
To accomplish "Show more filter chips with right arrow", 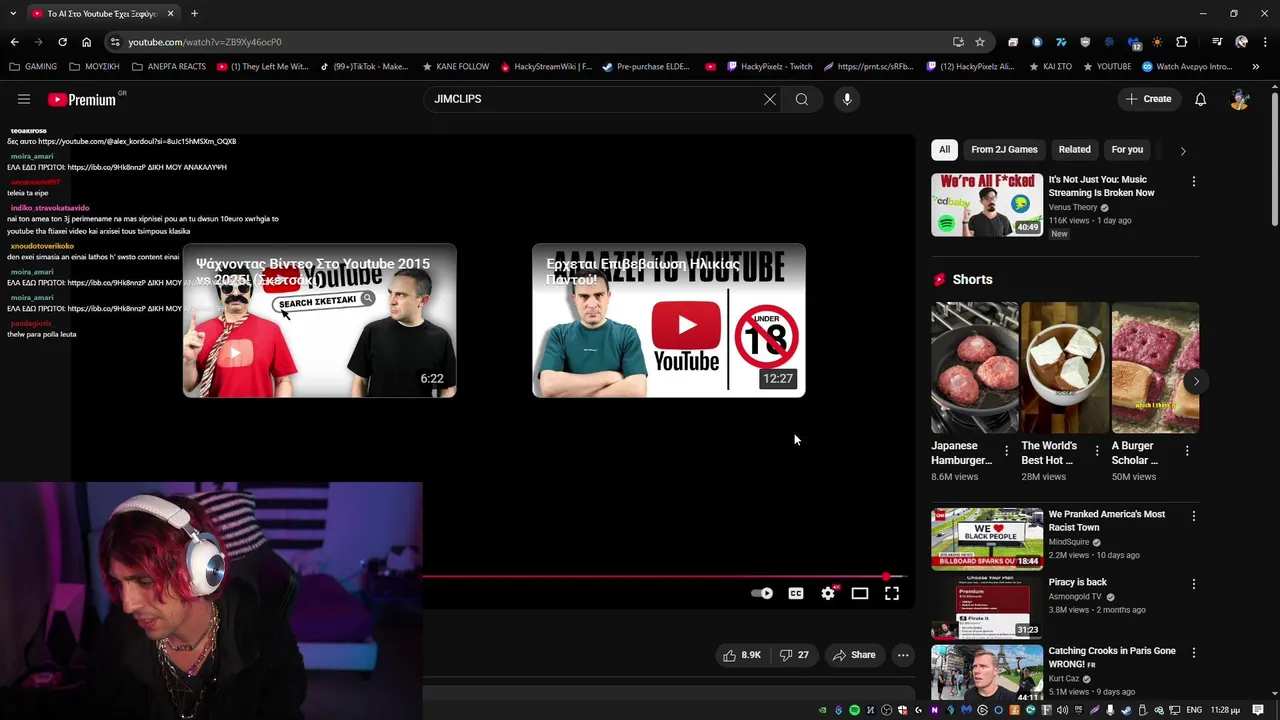I will (1183, 151).
